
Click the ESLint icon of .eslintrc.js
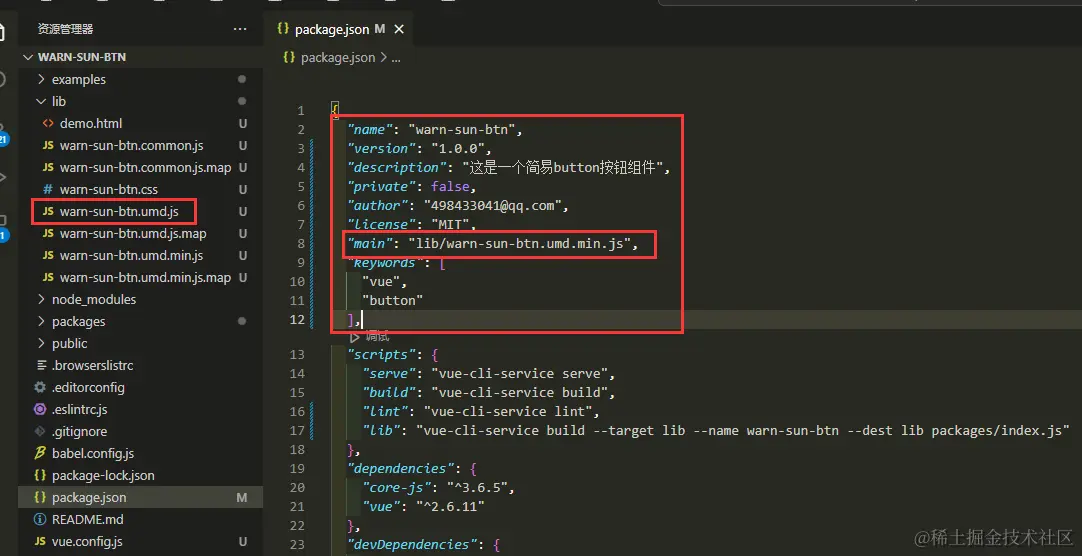40,410
